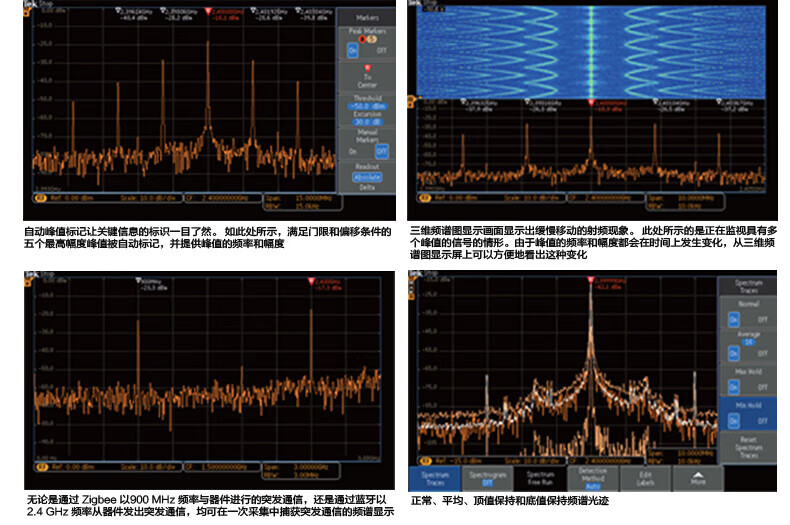Choose Absolute readout in Markers menu

point(366,176)
